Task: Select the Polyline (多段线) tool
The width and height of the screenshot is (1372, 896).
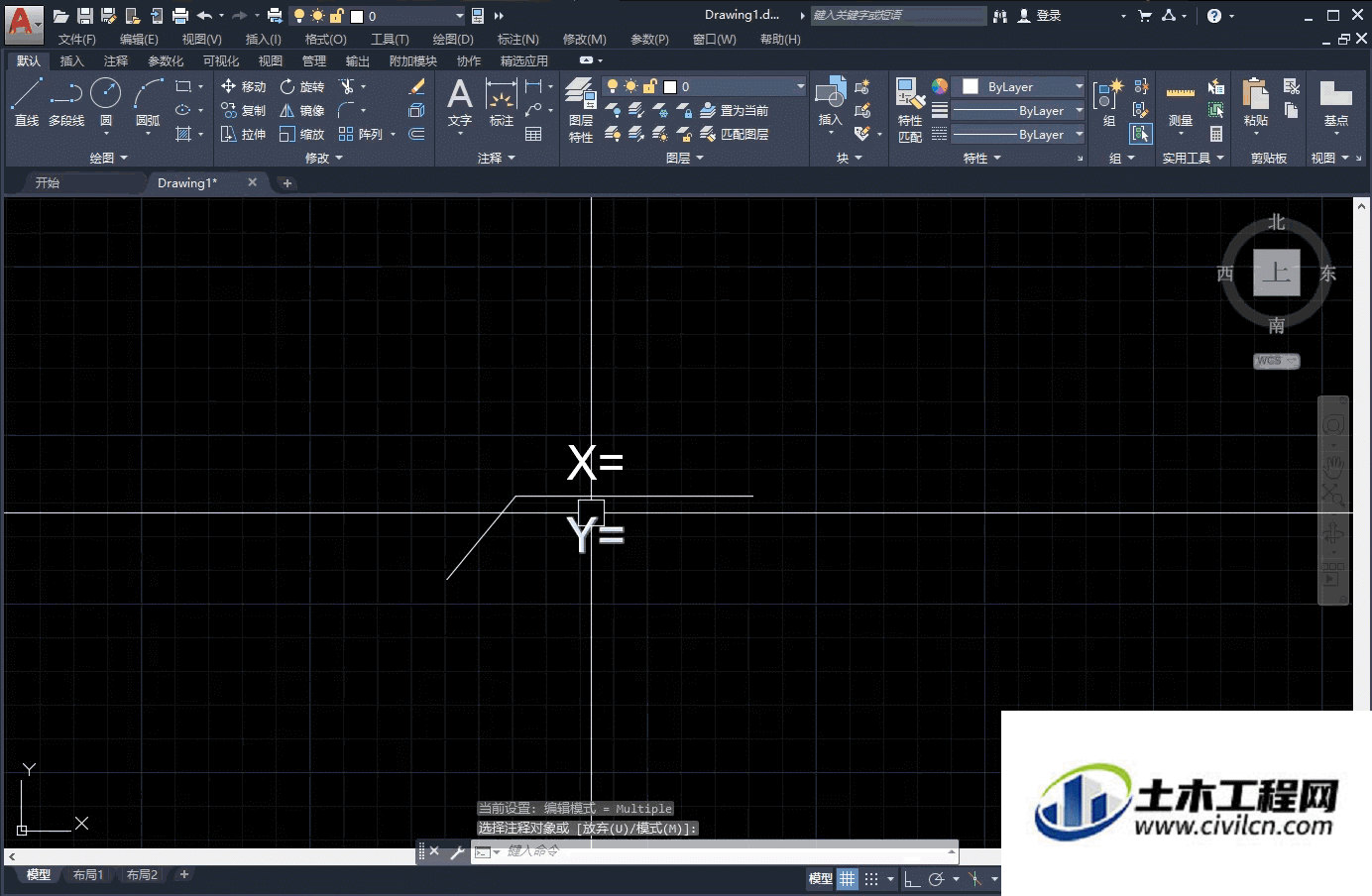Action: click(x=66, y=102)
